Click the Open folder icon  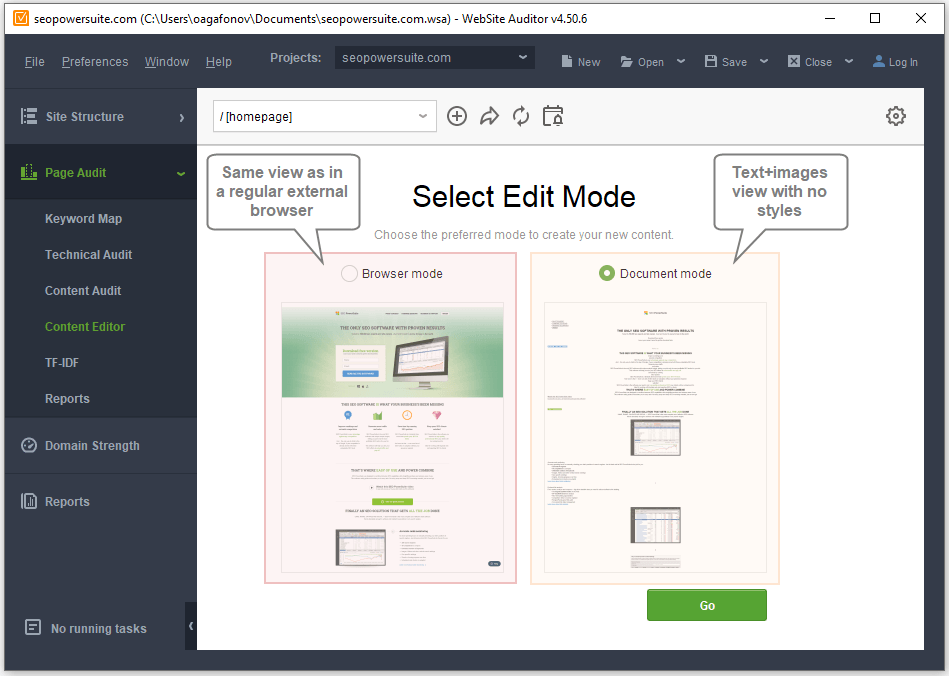coord(626,62)
